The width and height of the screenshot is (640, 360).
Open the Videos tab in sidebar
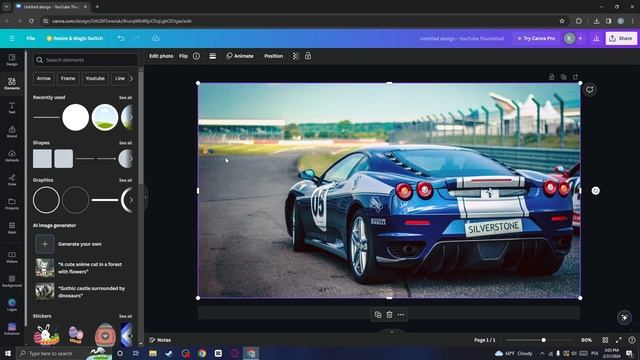pos(12,257)
